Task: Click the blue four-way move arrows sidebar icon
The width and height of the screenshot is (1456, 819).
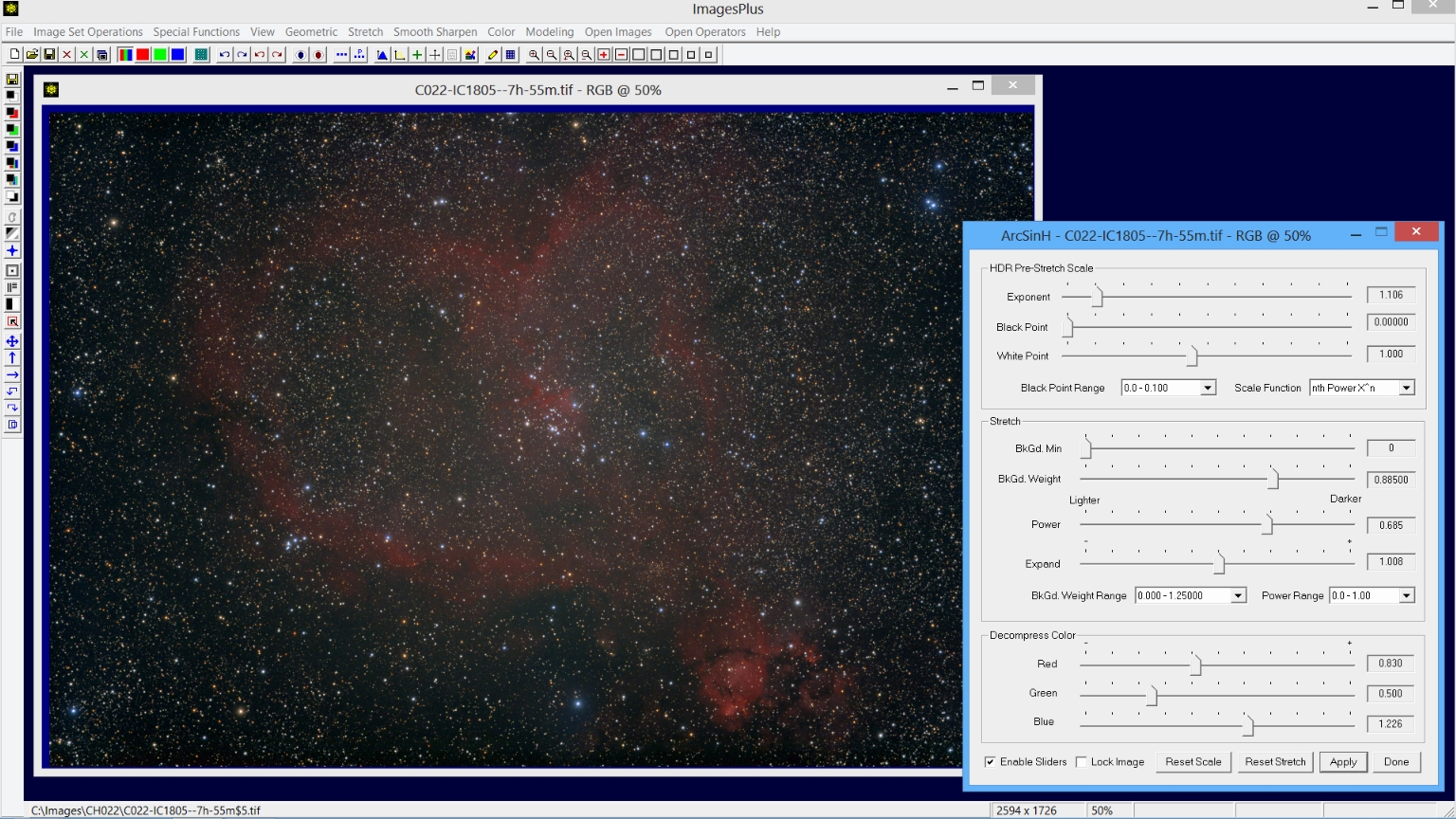Action: (12, 341)
